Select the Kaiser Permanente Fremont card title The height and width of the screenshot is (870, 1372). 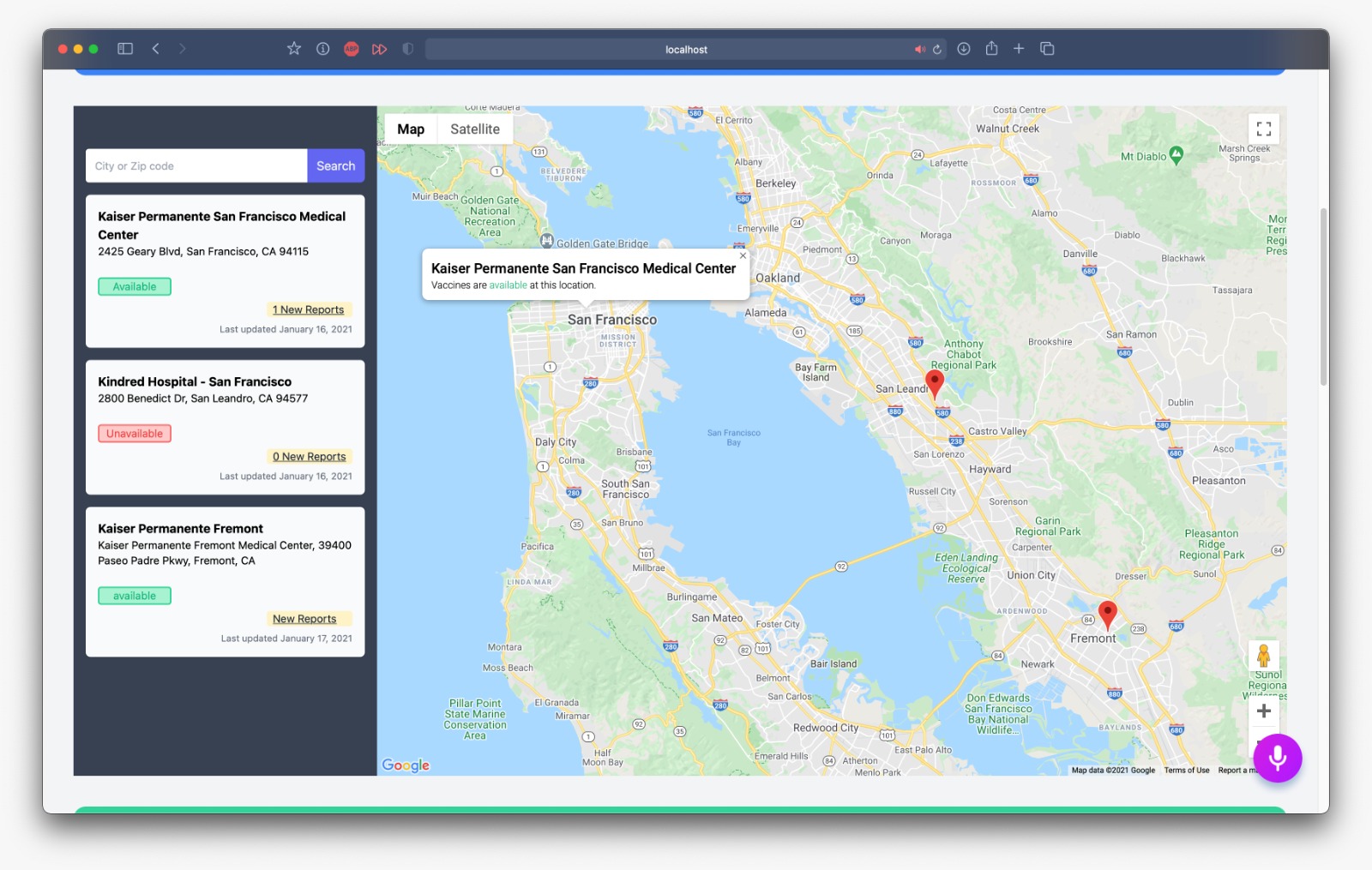(180, 529)
